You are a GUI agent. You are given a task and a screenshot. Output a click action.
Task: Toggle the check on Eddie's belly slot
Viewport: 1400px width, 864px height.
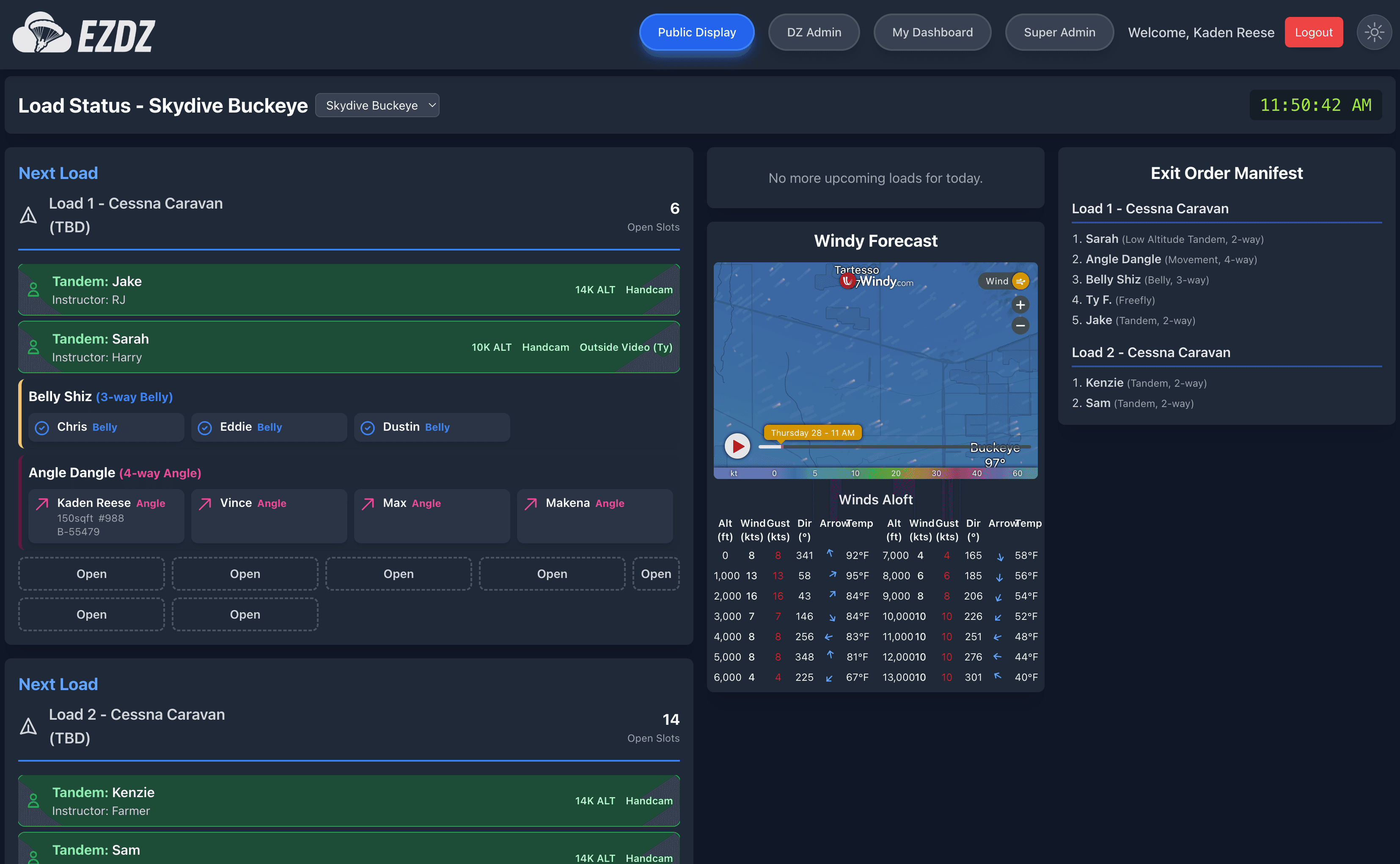205,427
